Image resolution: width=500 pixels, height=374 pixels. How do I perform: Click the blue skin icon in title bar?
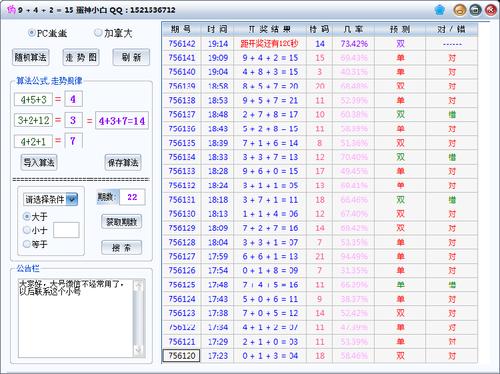pos(440,10)
